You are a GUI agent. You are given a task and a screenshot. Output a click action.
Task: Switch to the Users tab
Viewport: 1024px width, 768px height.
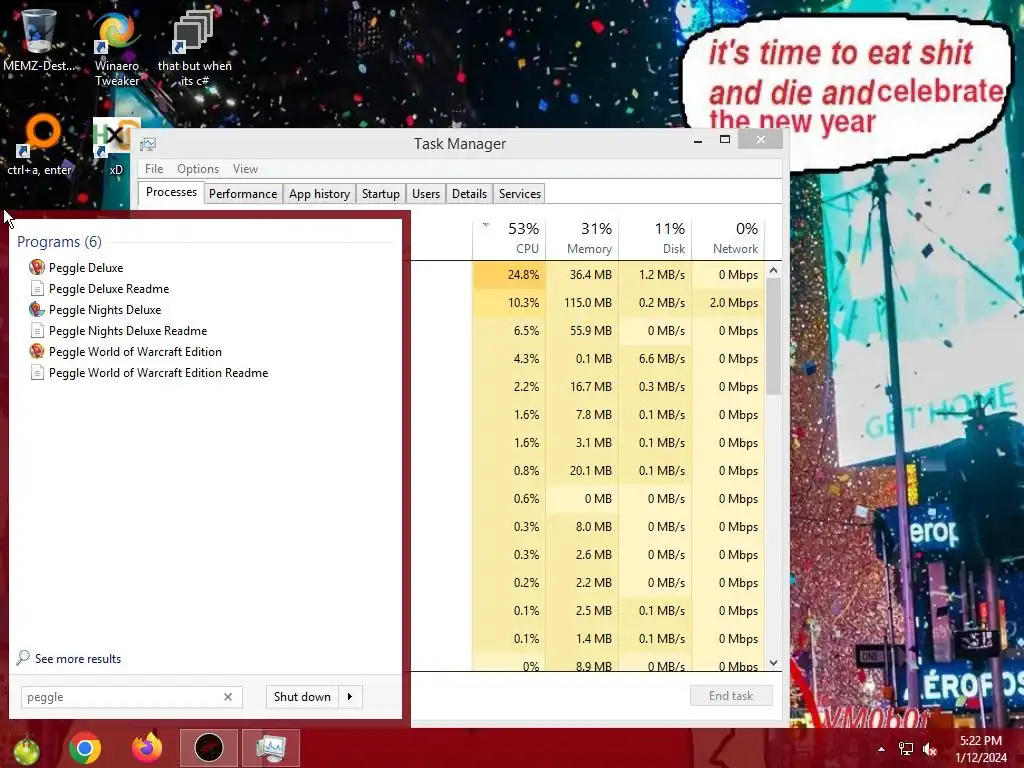[x=426, y=193]
